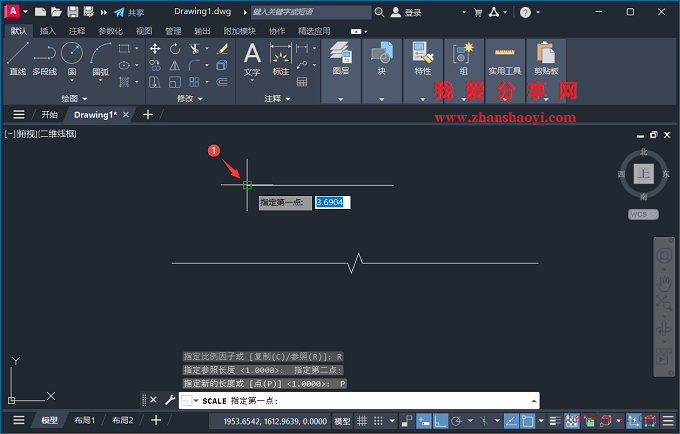Open the 块 panel dropdown arrow
This screenshot has width=680, height=434.
coord(382,99)
